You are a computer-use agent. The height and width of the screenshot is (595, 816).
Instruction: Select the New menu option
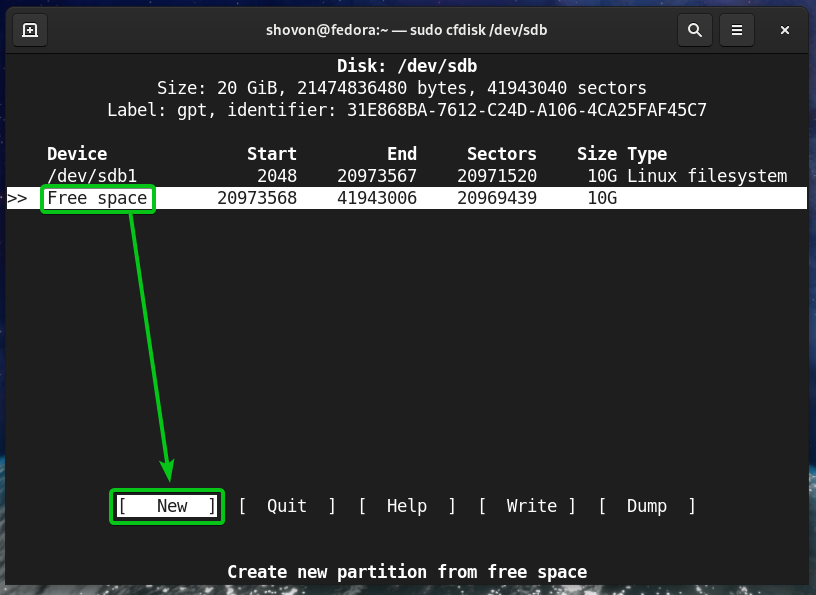(x=167, y=506)
